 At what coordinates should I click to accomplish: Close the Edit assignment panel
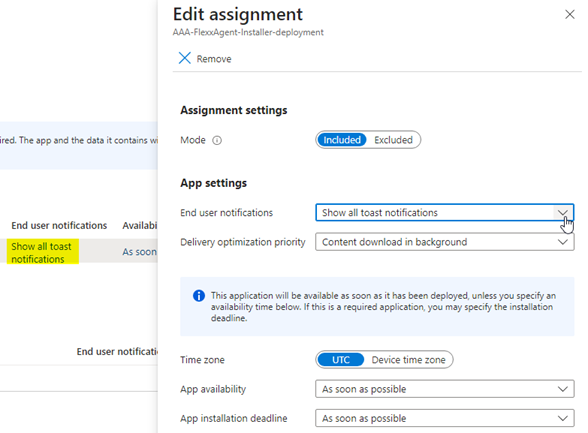[570, 14]
